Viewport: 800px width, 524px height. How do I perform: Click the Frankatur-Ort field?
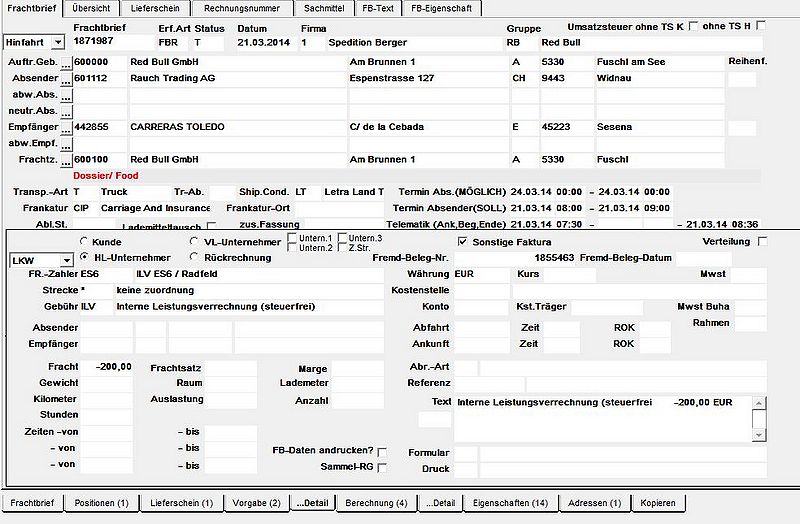click(339, 209)
